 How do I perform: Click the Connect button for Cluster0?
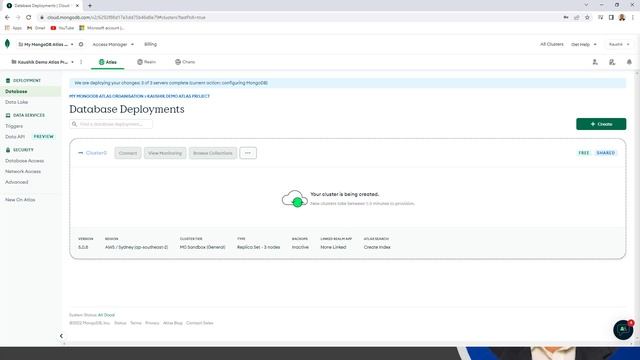click(128, 153)
